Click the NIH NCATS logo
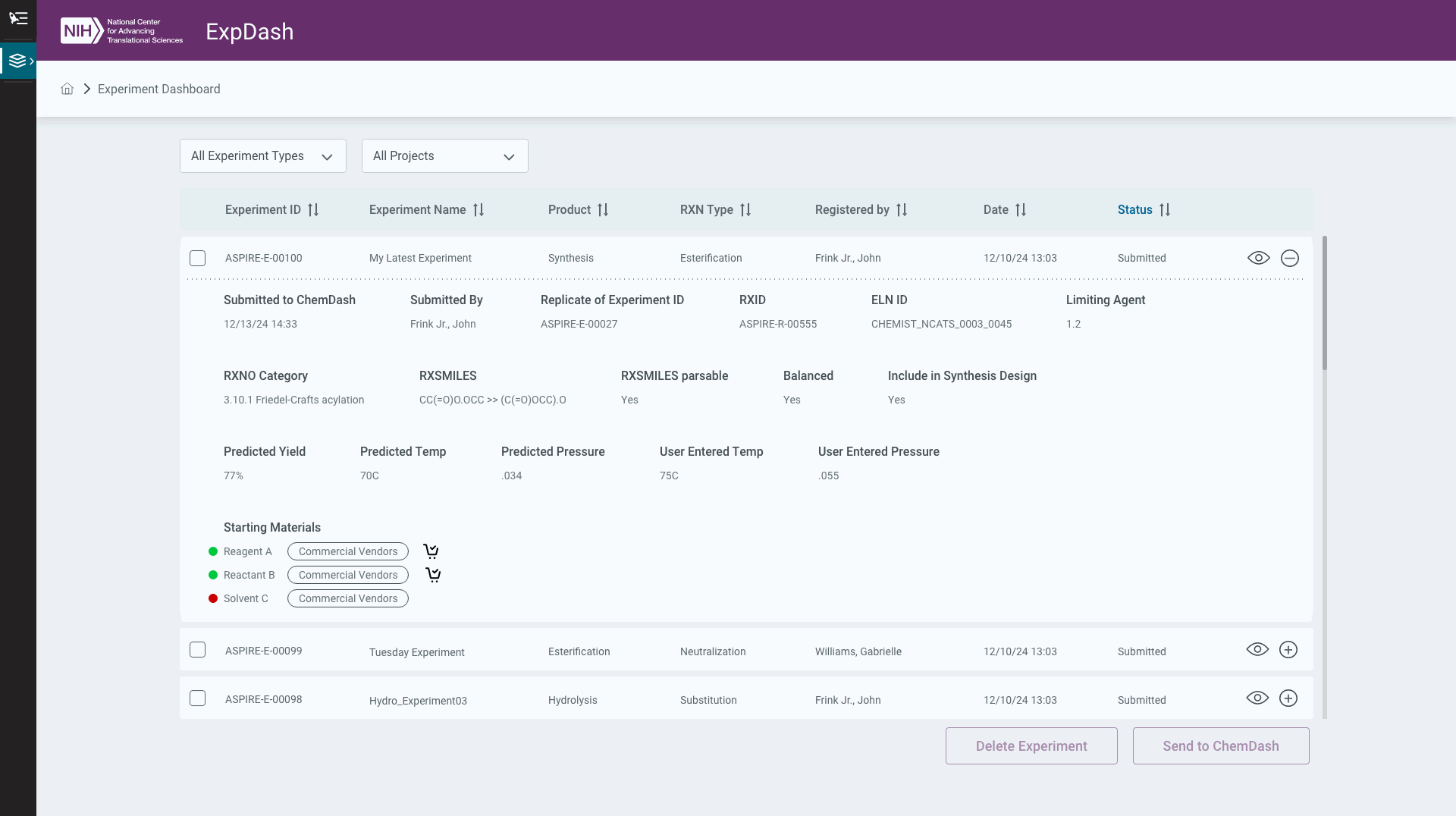The width and height of the screenshot is (1456, 816). tap(121, 31)
